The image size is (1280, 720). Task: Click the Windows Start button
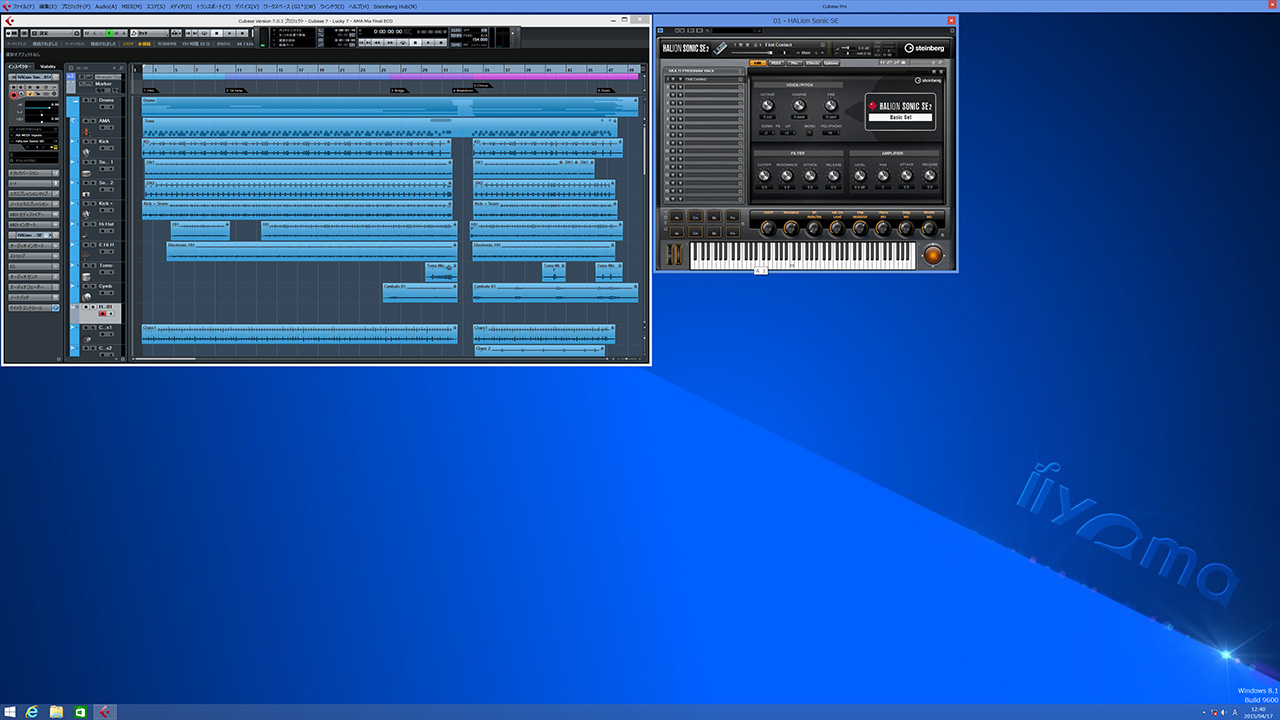tap(11, 711)
